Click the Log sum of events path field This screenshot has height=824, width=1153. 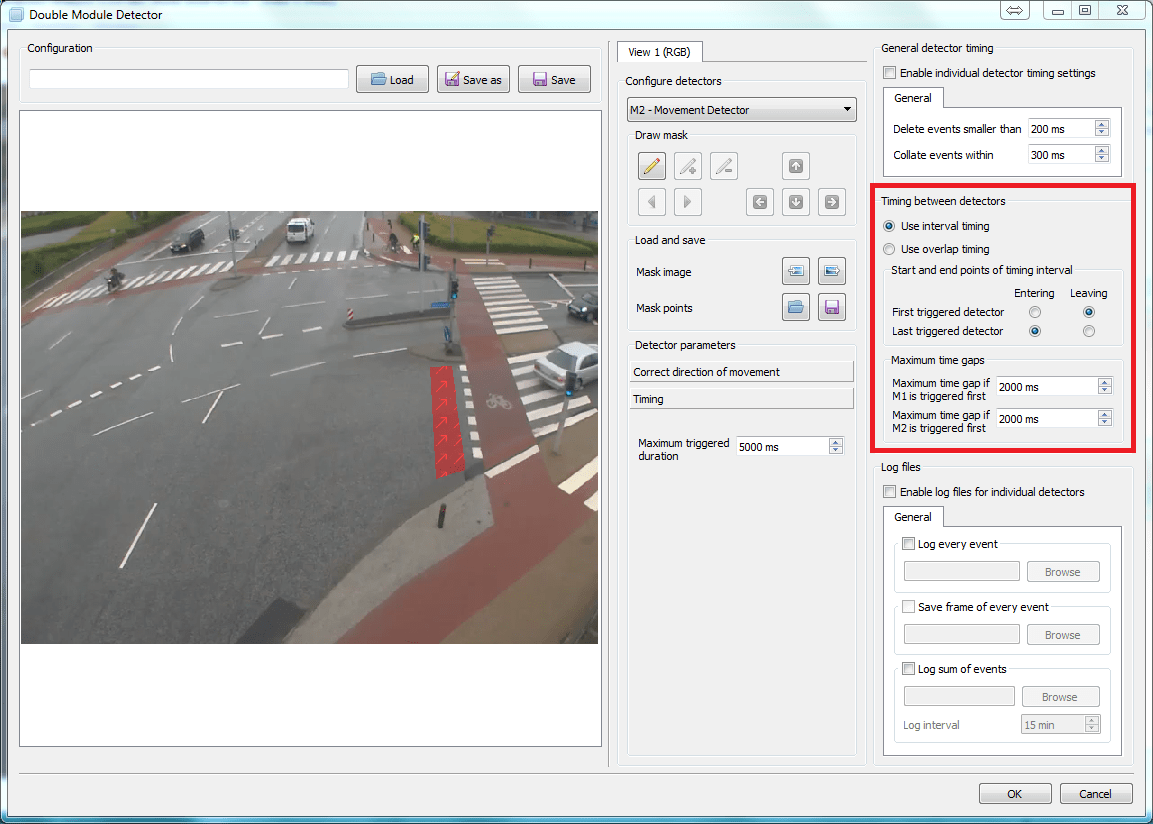coord(960,697)
